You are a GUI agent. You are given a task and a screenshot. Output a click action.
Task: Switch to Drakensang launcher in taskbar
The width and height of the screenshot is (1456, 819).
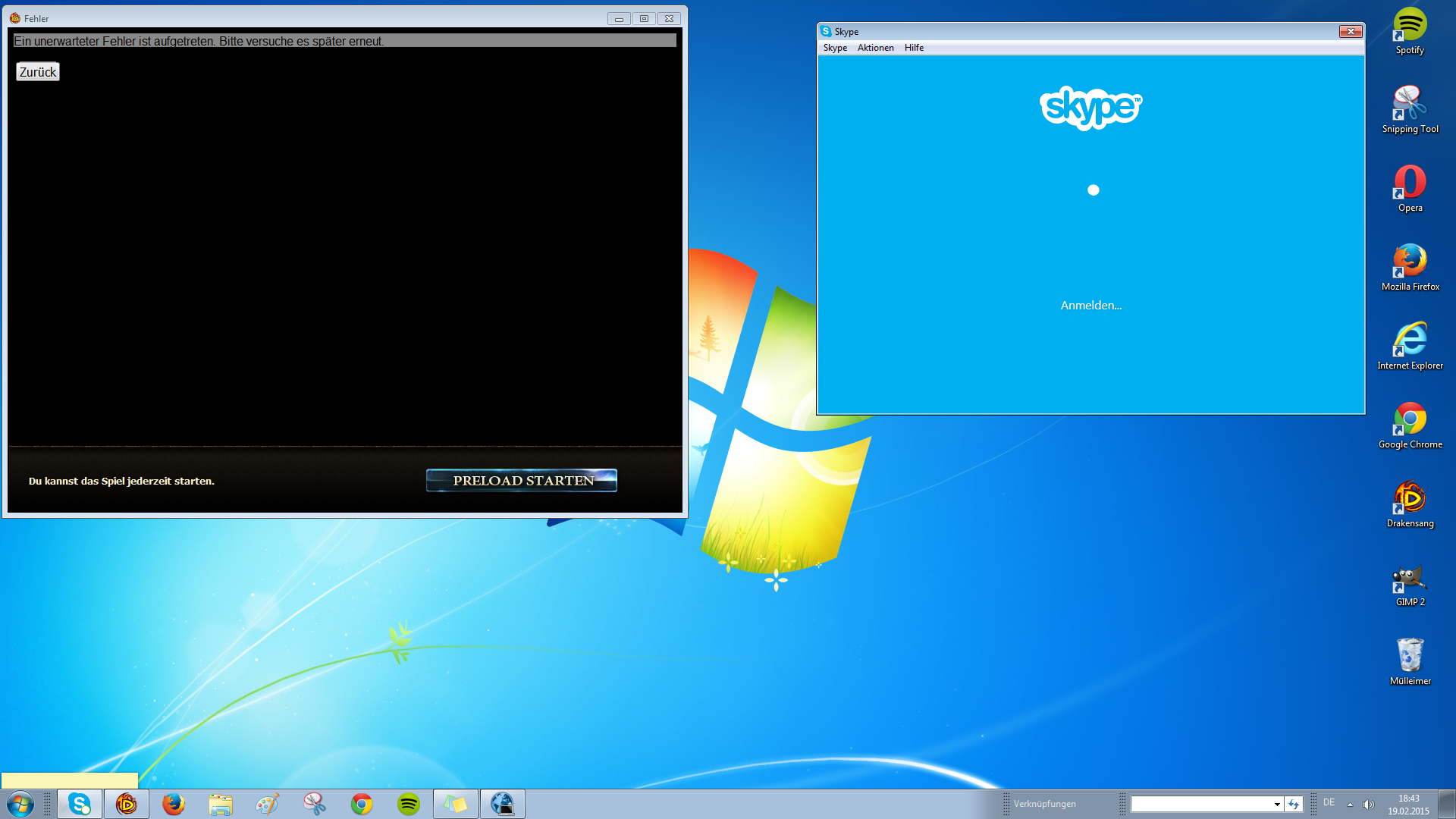coord(127,804)
